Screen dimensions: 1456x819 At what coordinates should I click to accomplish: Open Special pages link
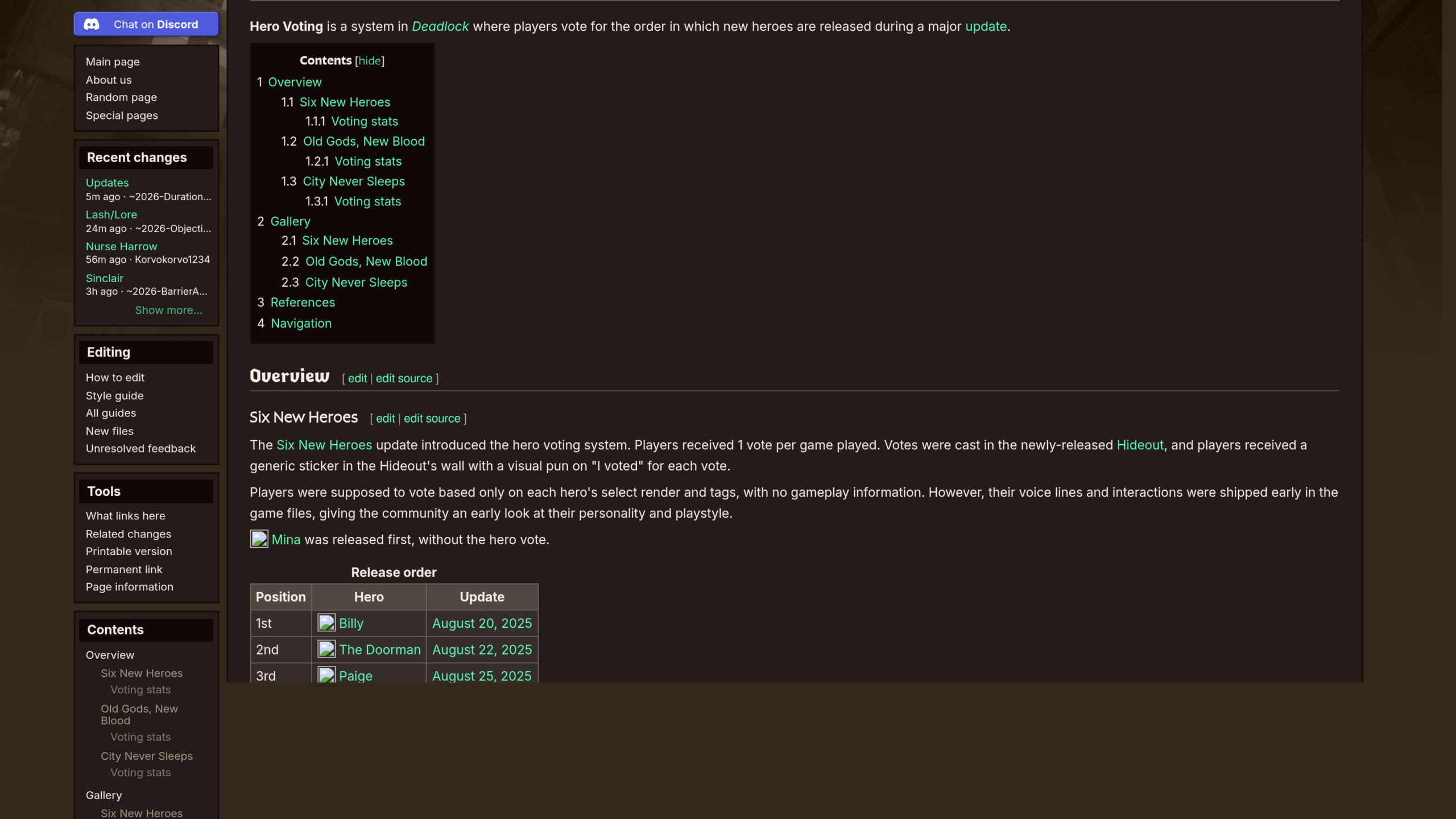coord(122,115)
